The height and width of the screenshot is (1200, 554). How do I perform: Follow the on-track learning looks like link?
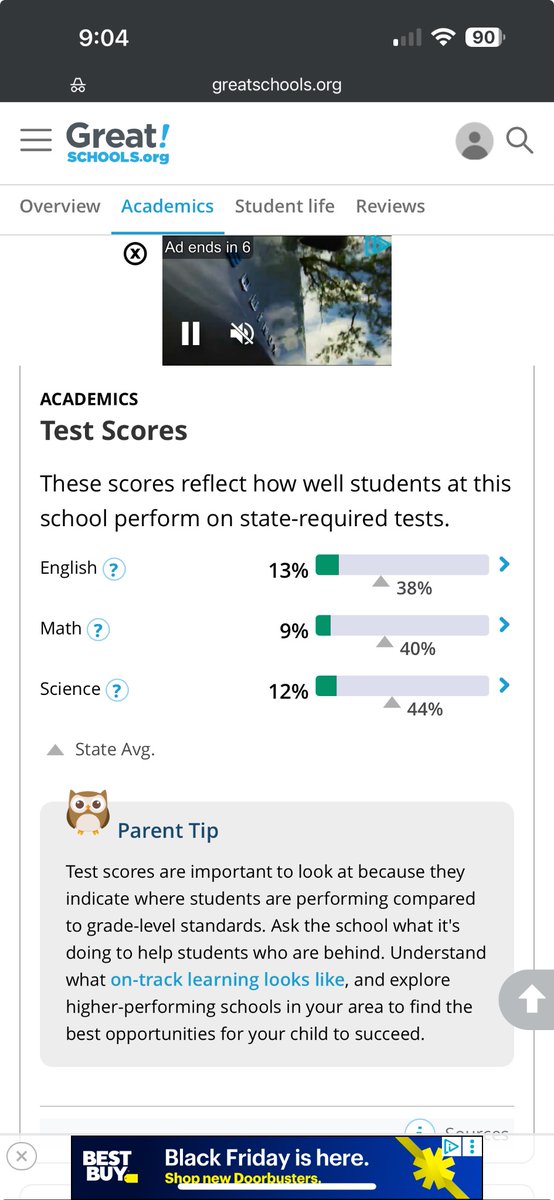coord(228,979)
